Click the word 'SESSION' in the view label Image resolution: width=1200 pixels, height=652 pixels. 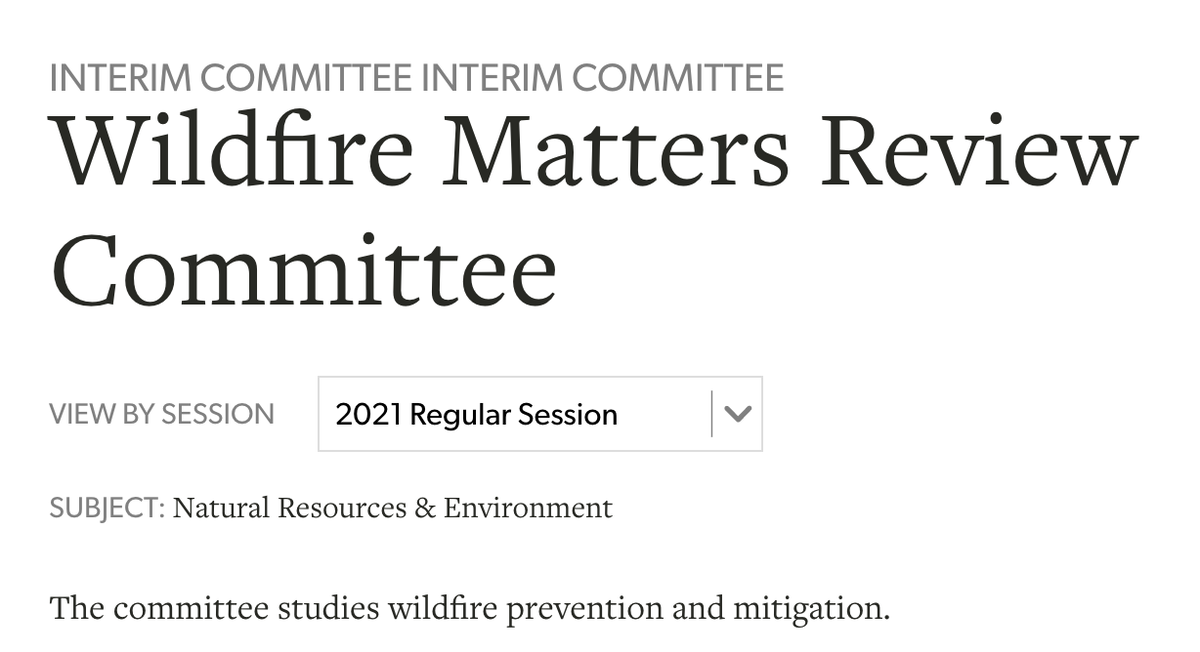click(x=218, y=414)
